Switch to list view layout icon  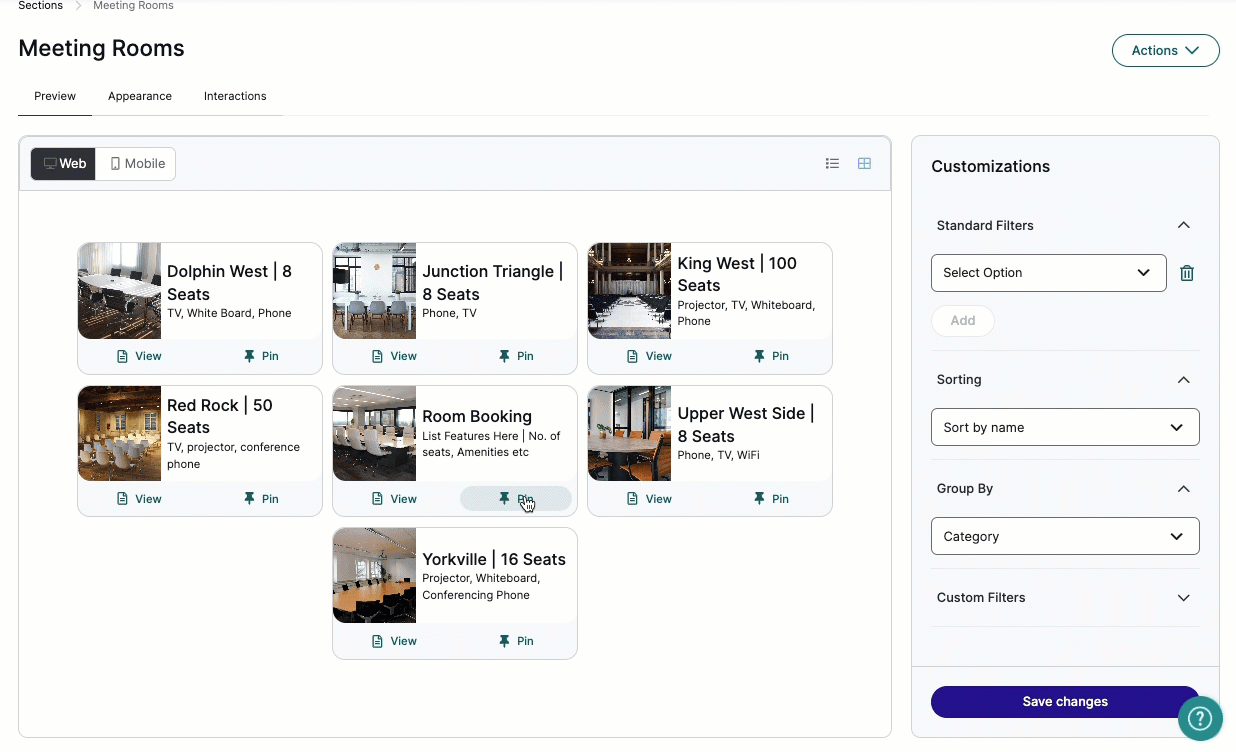point(832,163)
